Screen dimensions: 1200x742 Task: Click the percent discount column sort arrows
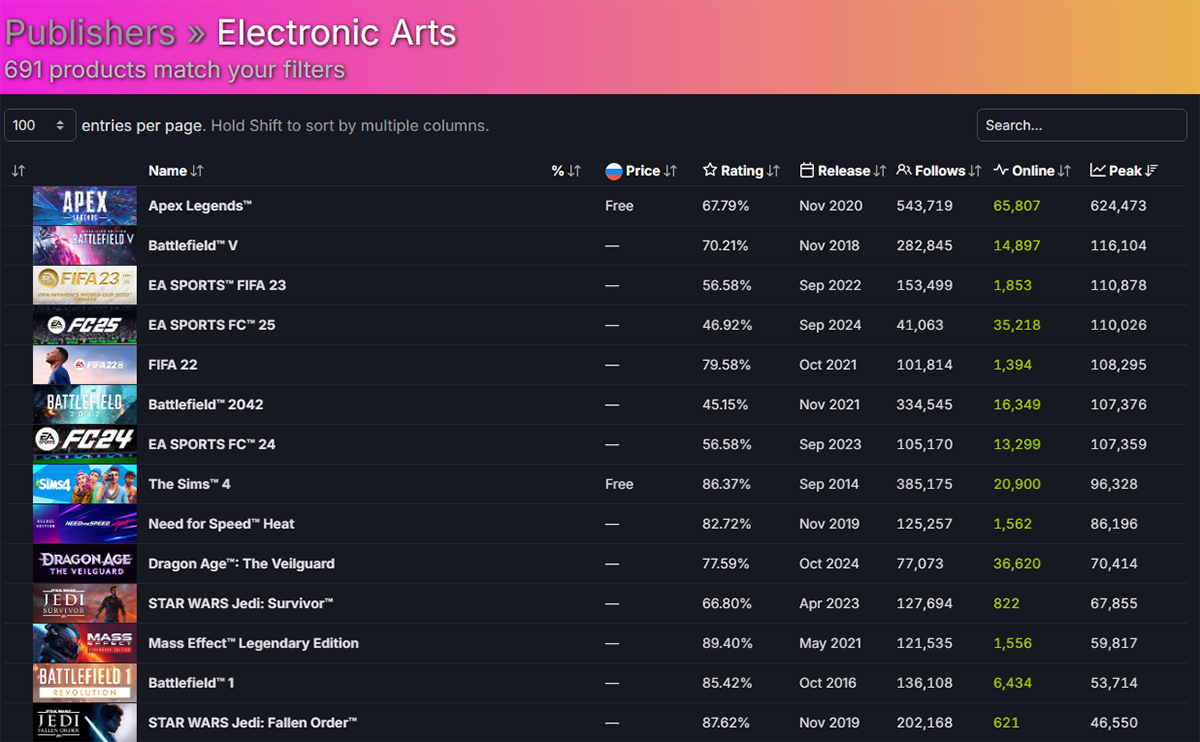pos(574,171)
